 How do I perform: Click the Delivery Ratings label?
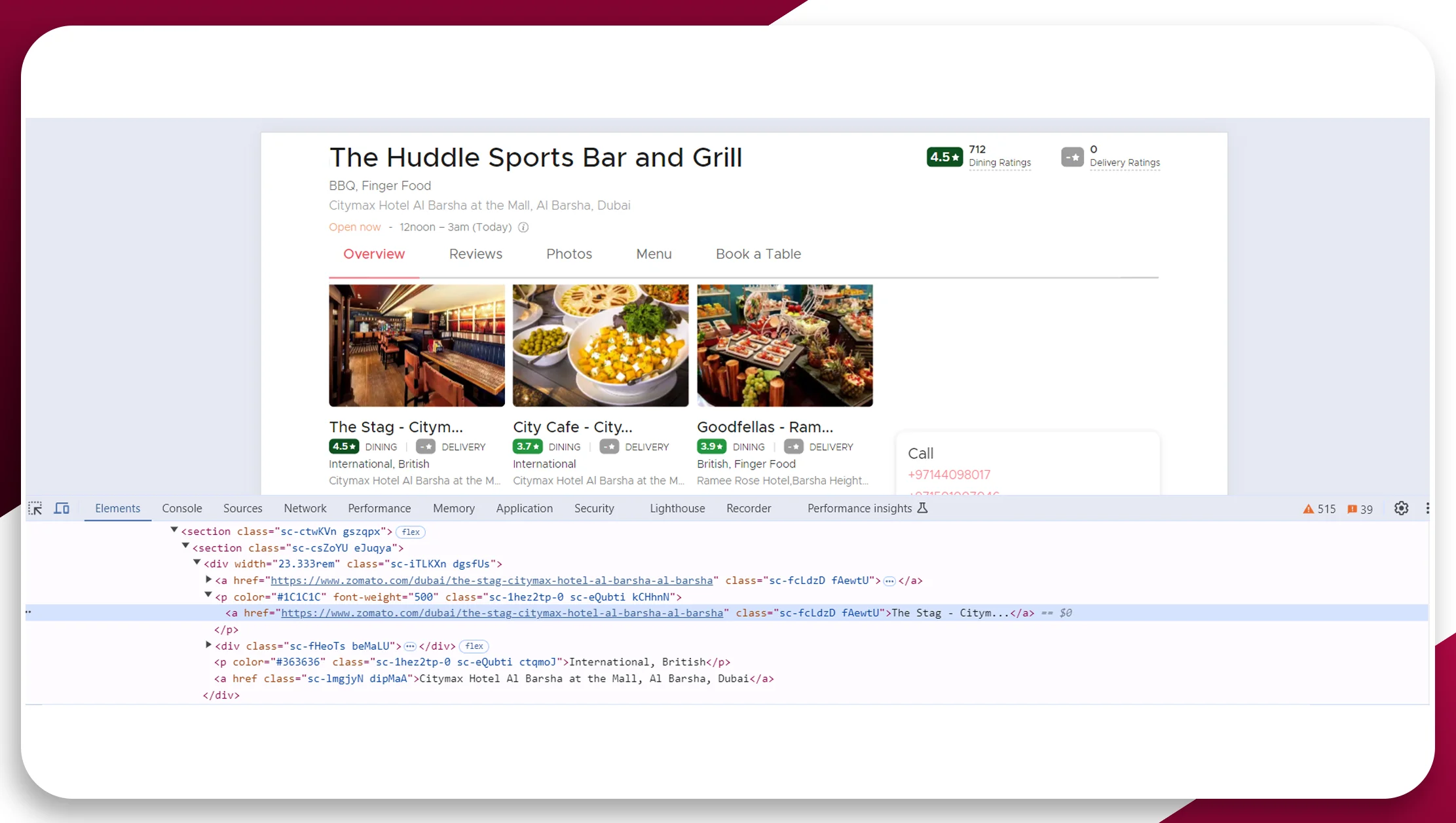(x=1125, y=162)
